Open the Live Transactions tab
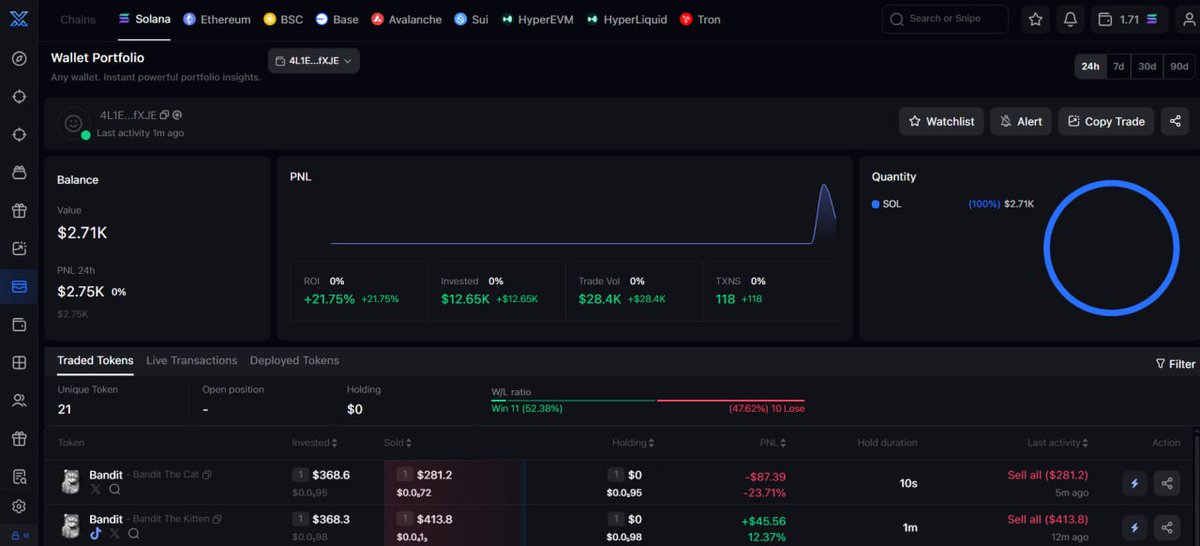 click(x=192, y=360)
